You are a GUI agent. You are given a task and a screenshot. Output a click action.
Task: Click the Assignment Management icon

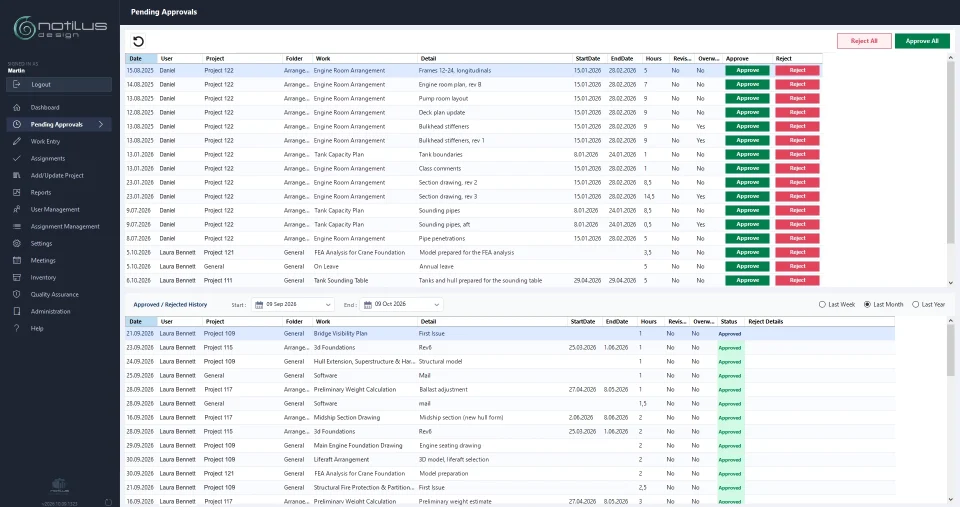[x=17, y=227]
